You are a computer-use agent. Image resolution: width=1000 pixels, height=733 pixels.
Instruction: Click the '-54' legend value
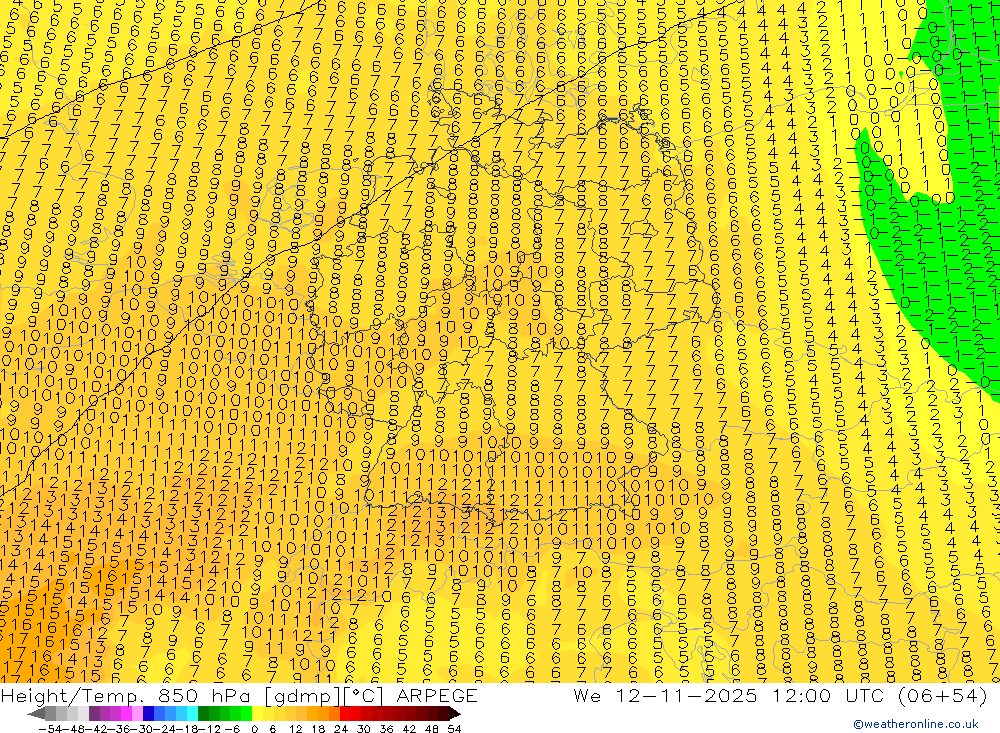(50, 729)
